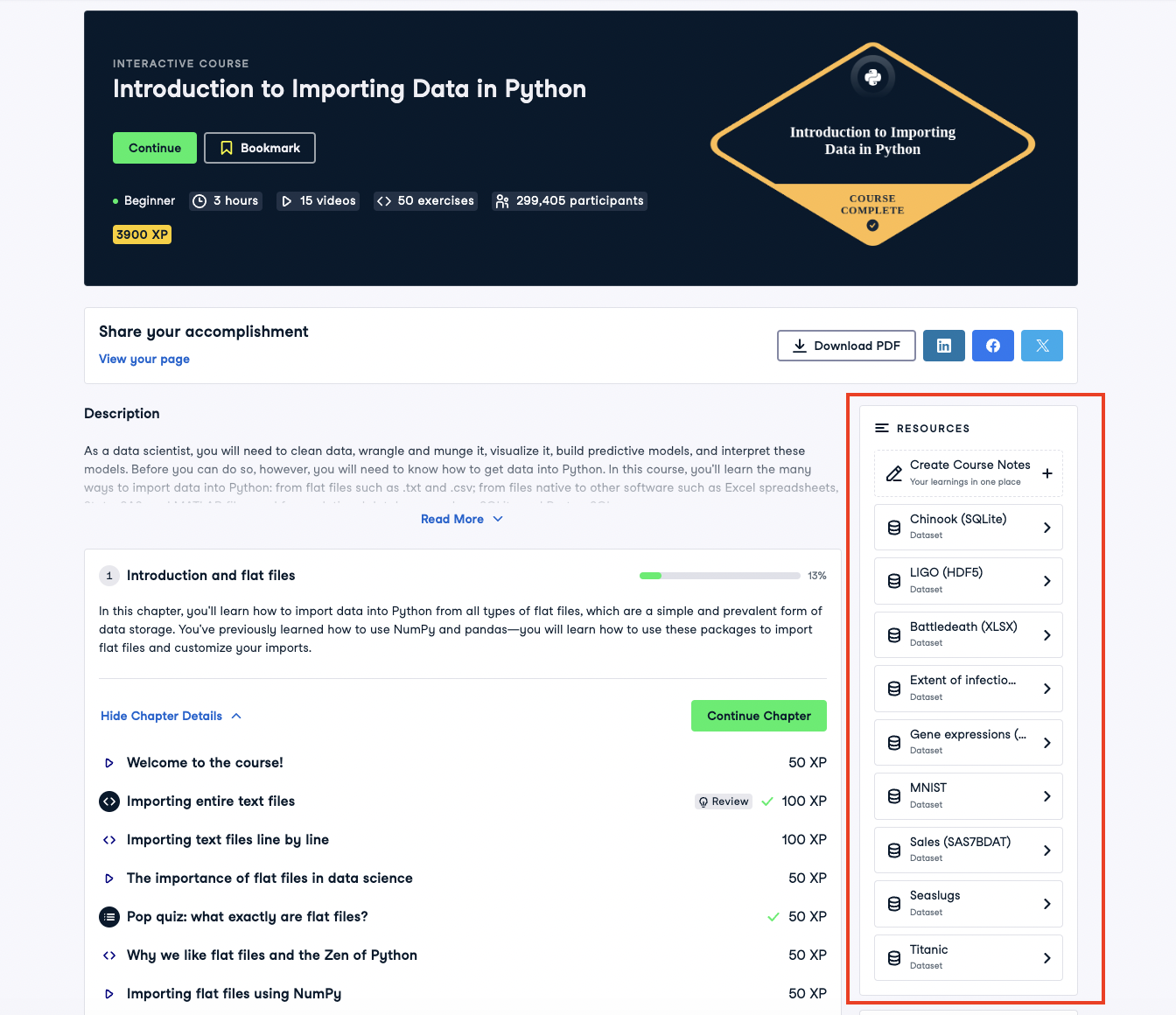Select the Titanic dataset resource
Image resolution: width=1176 pixels, height=1015 pixels.
968,957
